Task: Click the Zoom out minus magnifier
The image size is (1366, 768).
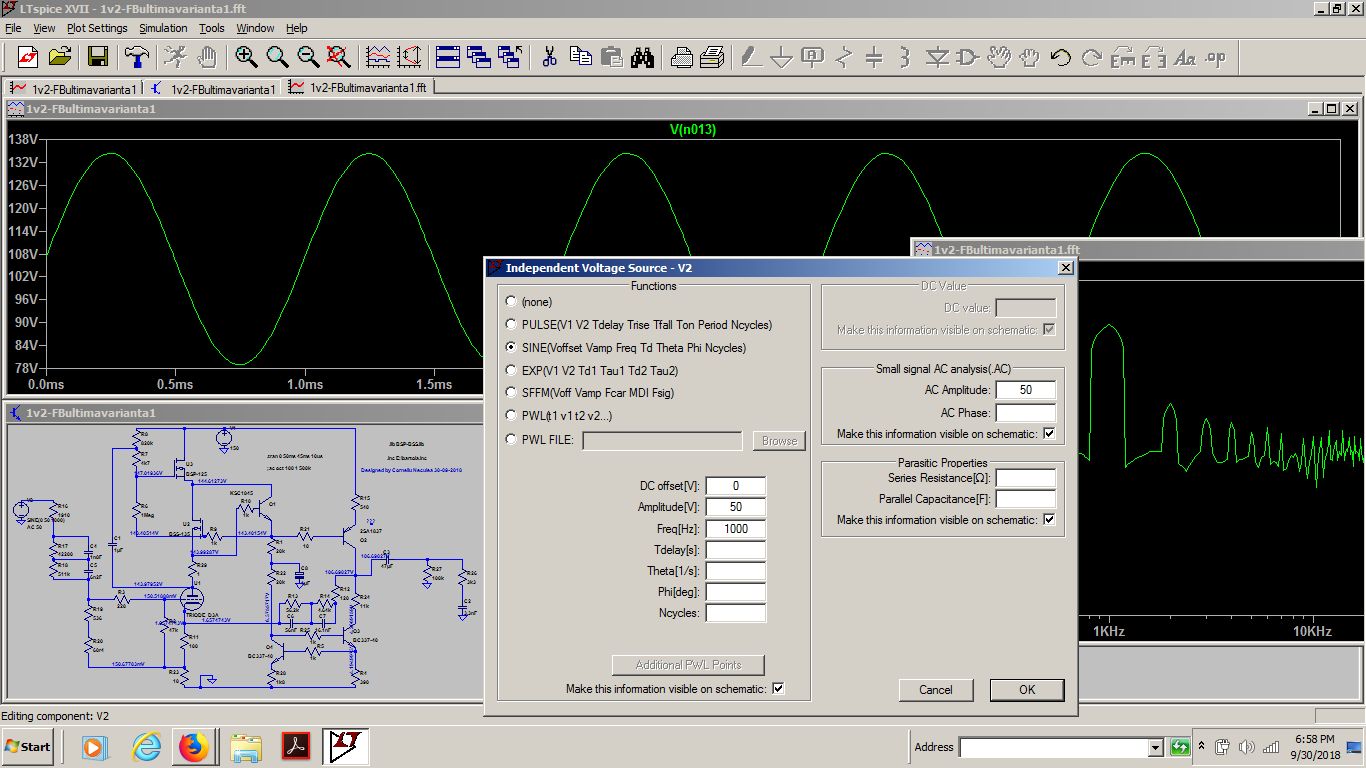Action: point(308,57)
